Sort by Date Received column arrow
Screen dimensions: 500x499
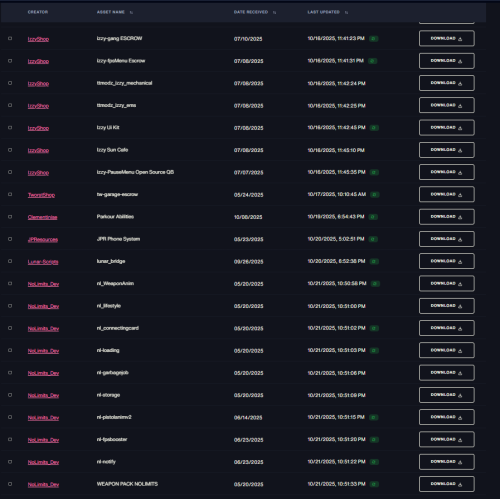point(274,12)
